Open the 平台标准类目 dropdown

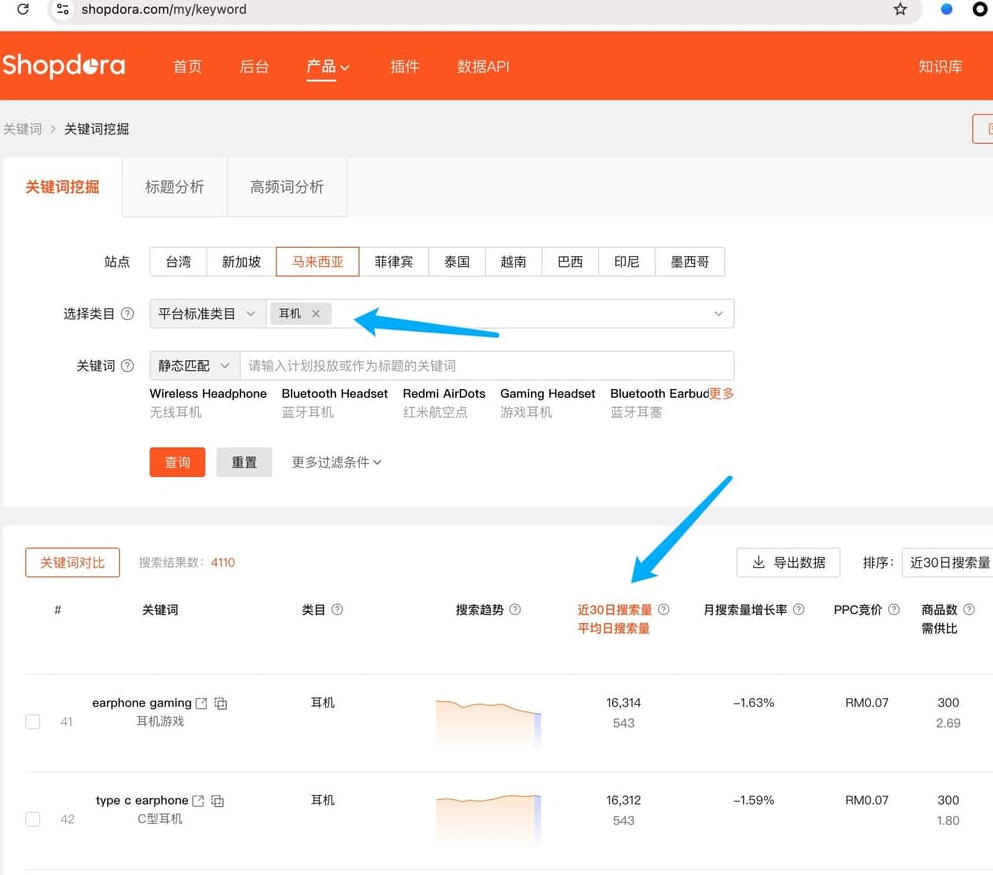pos(207,314)
